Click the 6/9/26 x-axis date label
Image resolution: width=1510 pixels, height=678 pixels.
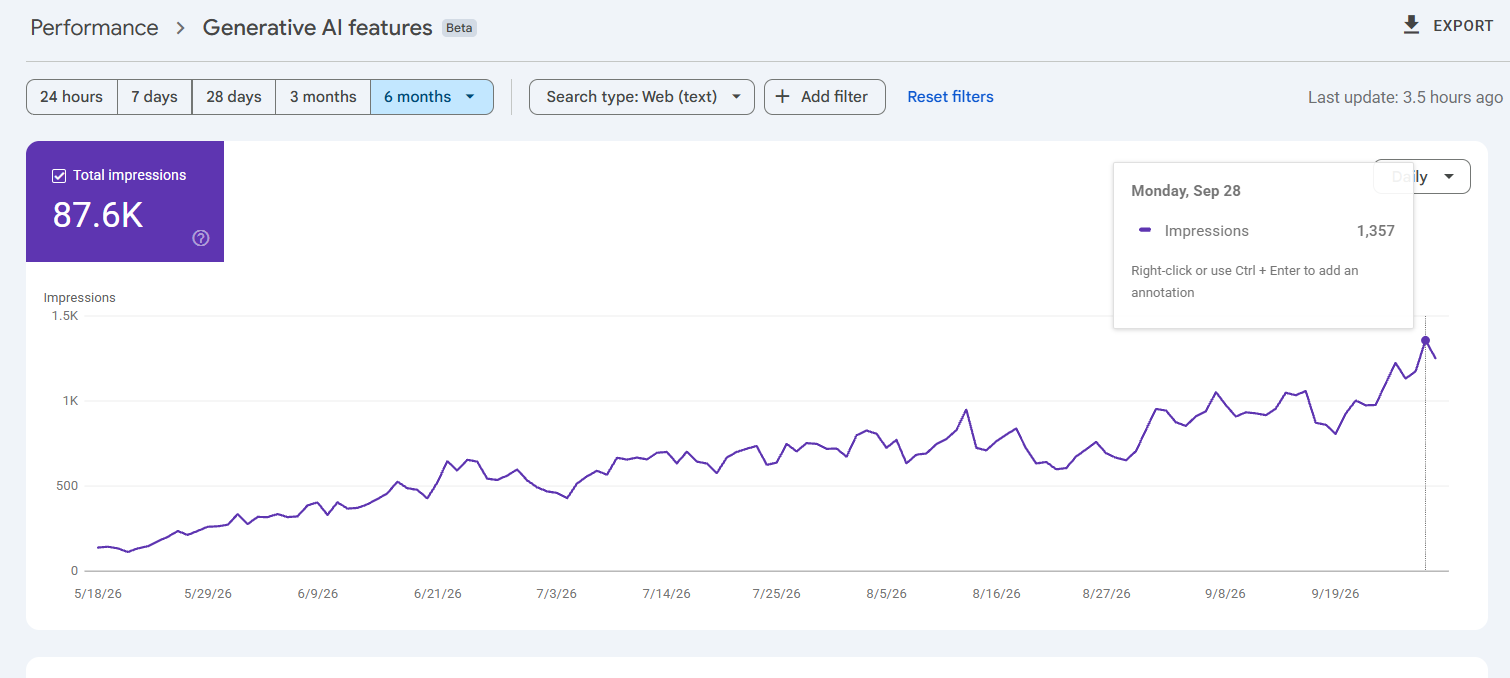tap(318, 594)
